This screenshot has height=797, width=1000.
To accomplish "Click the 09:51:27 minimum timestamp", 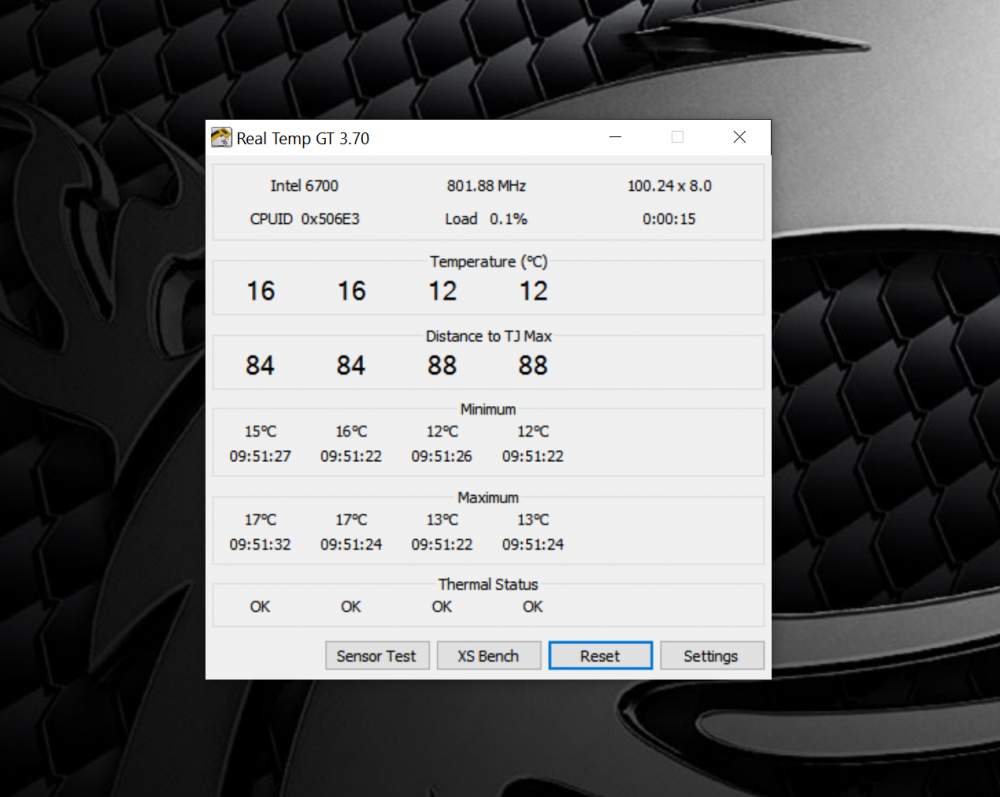I will point(260,457).
